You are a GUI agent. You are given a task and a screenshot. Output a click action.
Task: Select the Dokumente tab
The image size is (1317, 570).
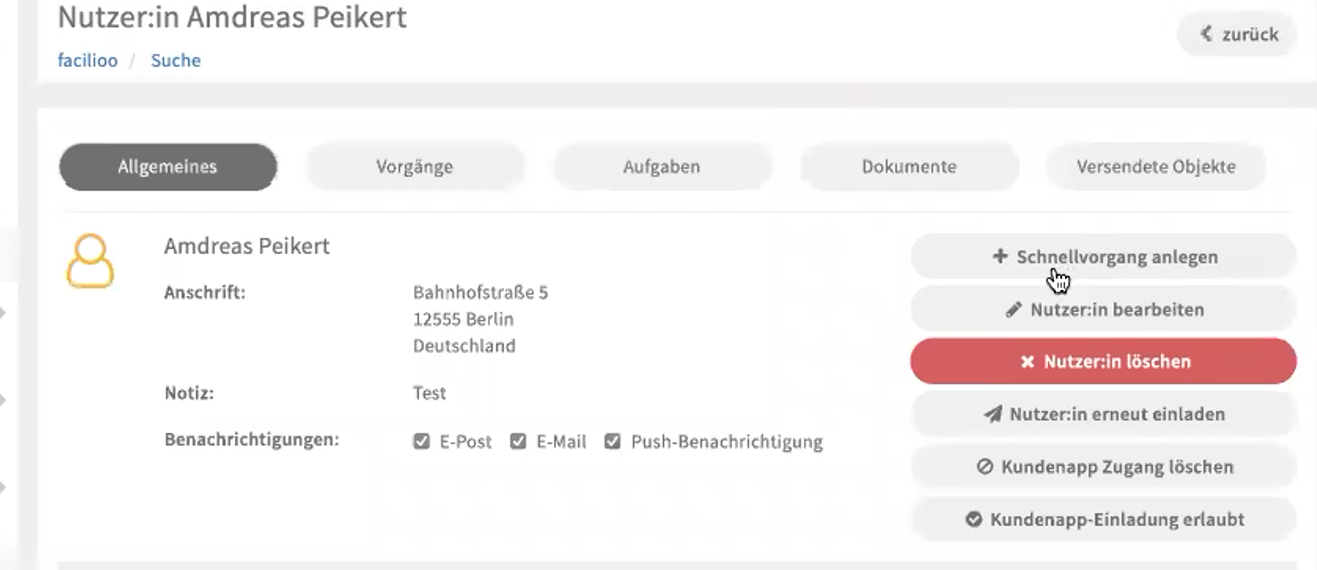(x=908, y=167)
